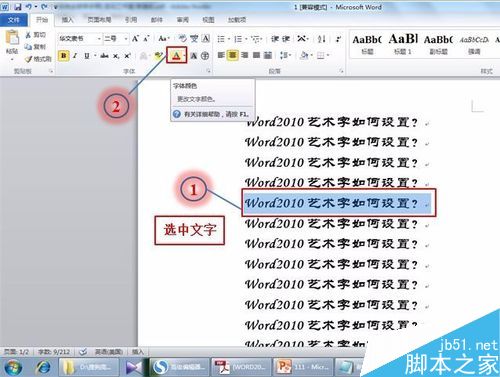Open the PDF reader taskbar item
Image resolution: width=500 pixels, height=377 pixels.
click(241, 367)
